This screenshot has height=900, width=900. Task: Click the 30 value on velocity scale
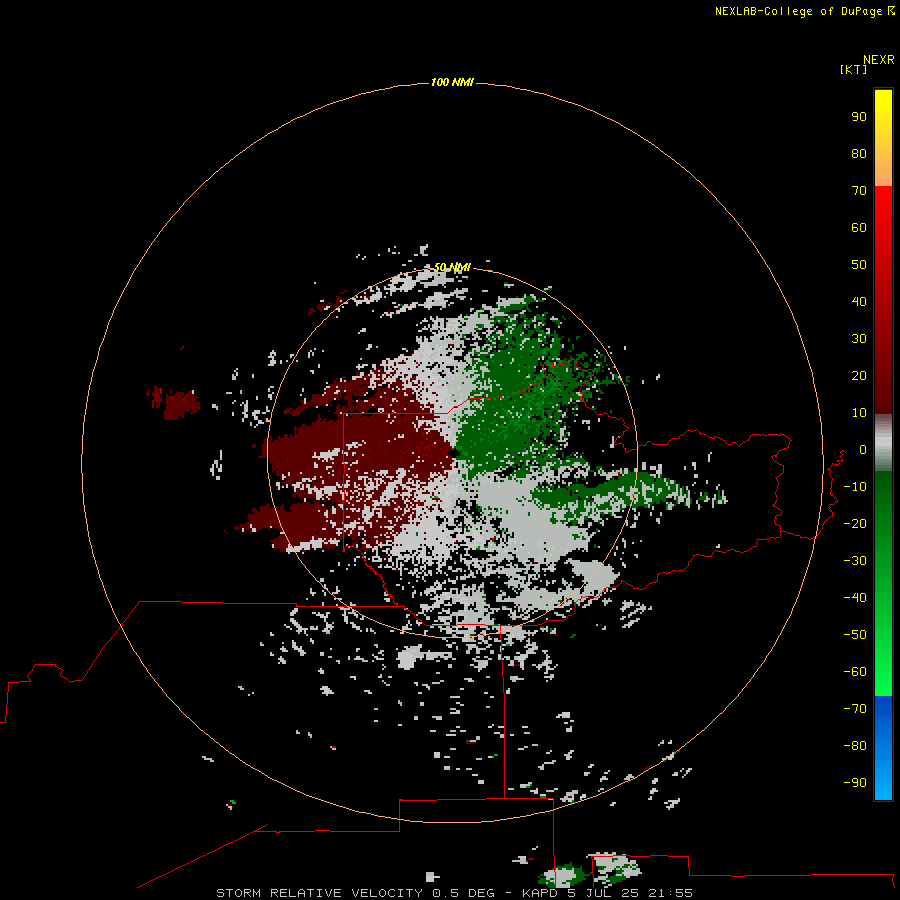click(x=859, y=339)
